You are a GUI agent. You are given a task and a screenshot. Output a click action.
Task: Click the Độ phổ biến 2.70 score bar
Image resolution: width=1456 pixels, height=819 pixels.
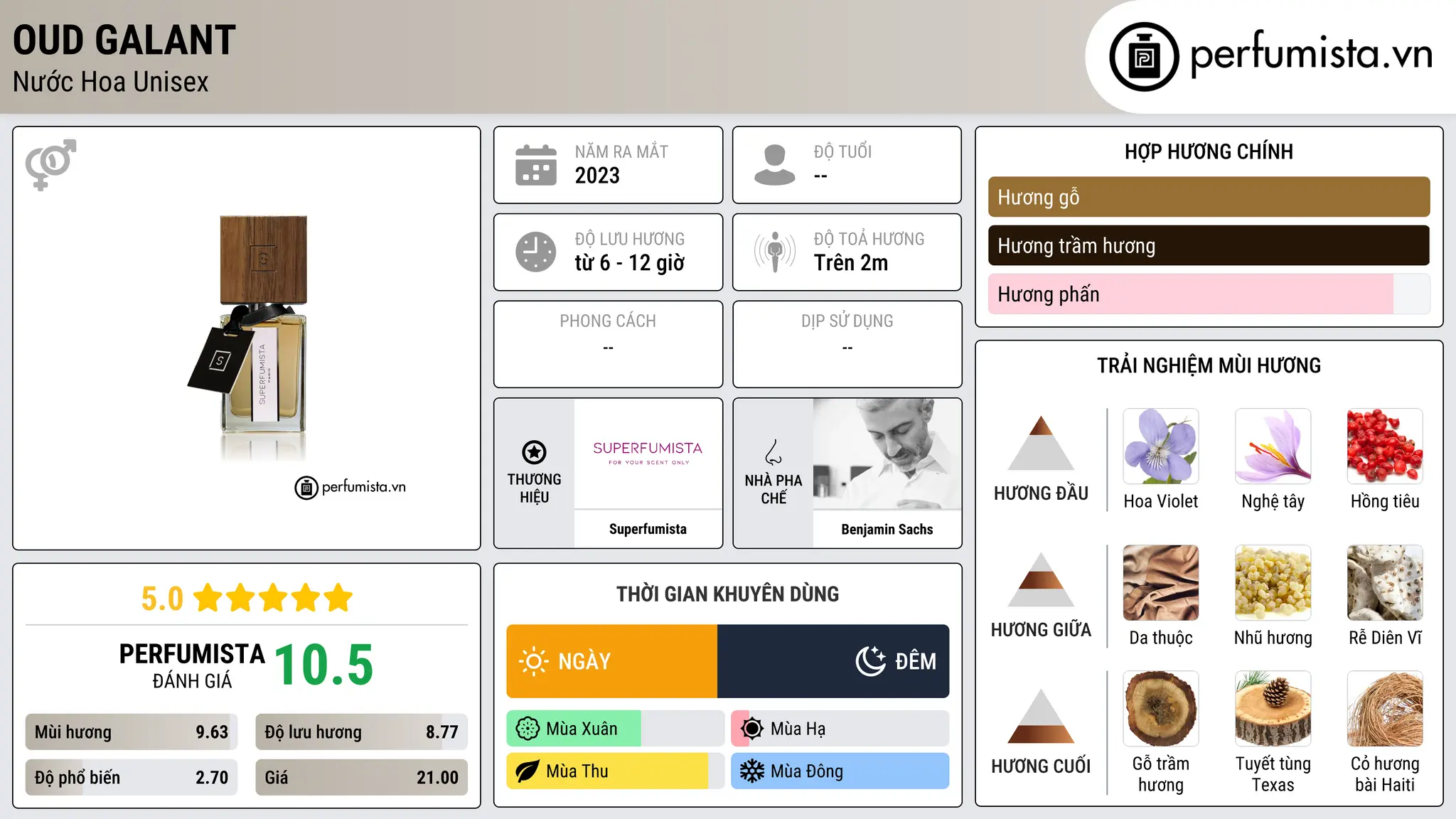[x=132, y=778]
